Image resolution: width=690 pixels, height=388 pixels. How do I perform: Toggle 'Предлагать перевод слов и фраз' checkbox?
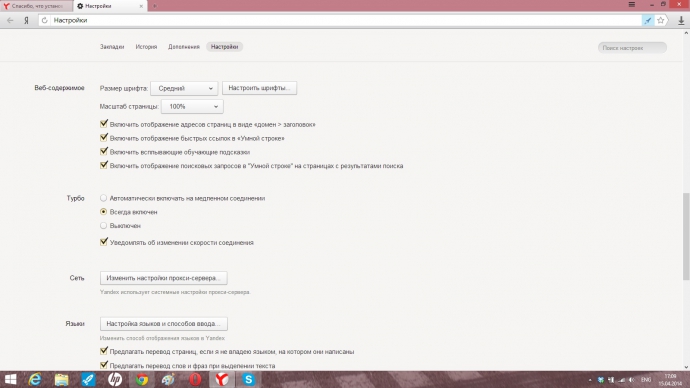pos(104,365)
